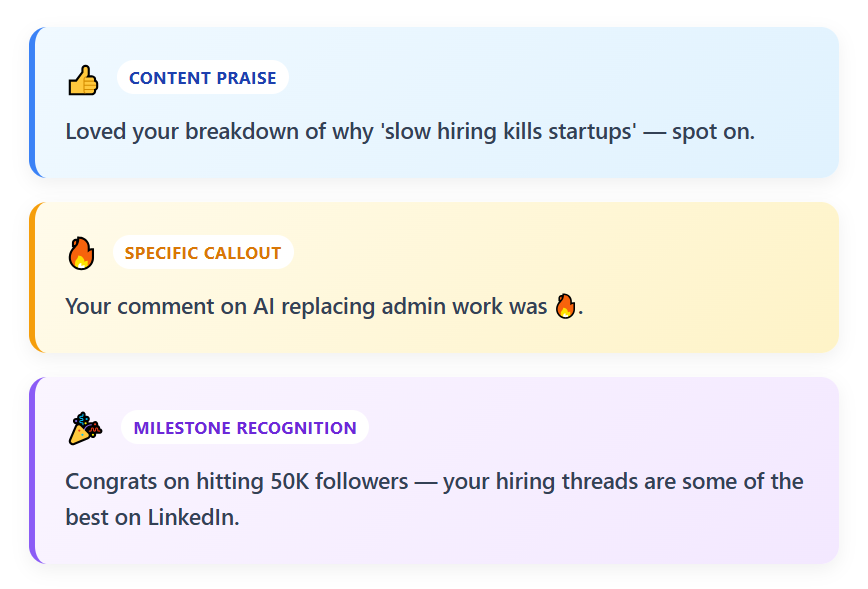Click the inline fire emoji after 'work was'

[565, 306]
